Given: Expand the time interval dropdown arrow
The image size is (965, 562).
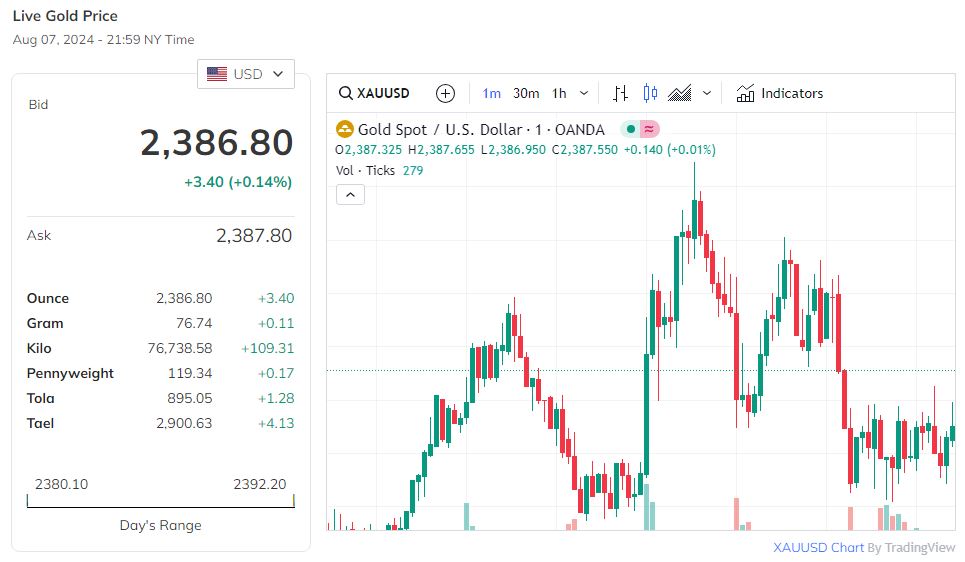Looking at the screenshot, I should [x=584, y=93].
